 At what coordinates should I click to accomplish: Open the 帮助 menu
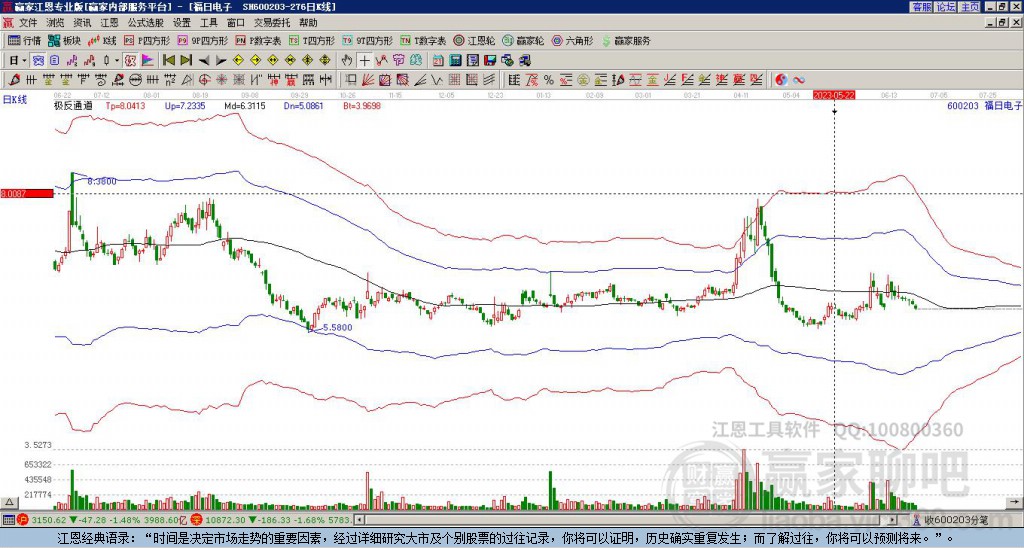coord(308,23)
